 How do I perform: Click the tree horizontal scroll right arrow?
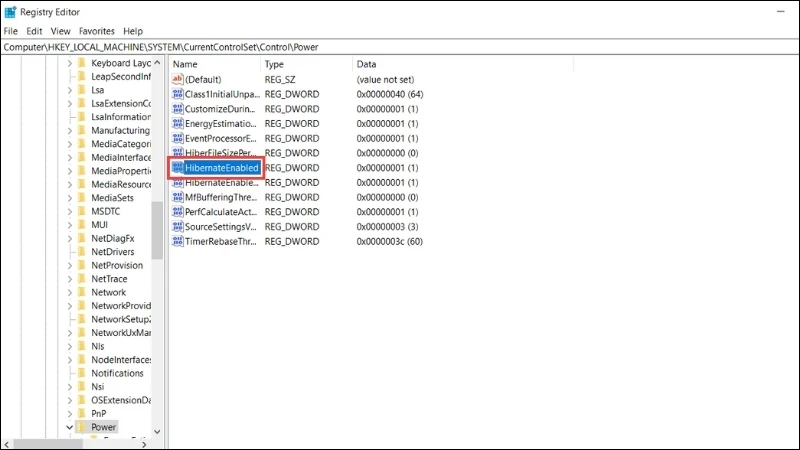144,444
